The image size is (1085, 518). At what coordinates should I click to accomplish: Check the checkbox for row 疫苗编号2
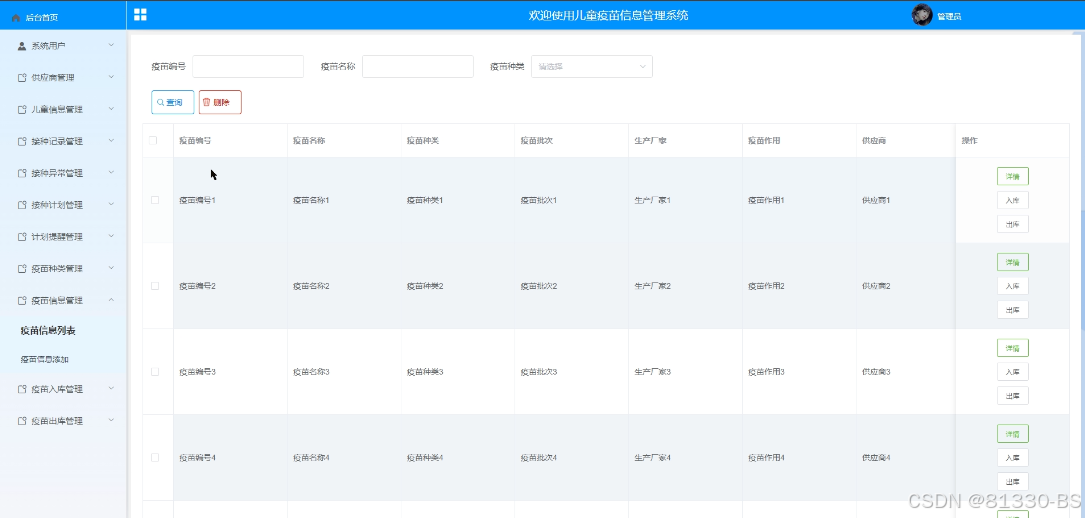tap(155, 286)
